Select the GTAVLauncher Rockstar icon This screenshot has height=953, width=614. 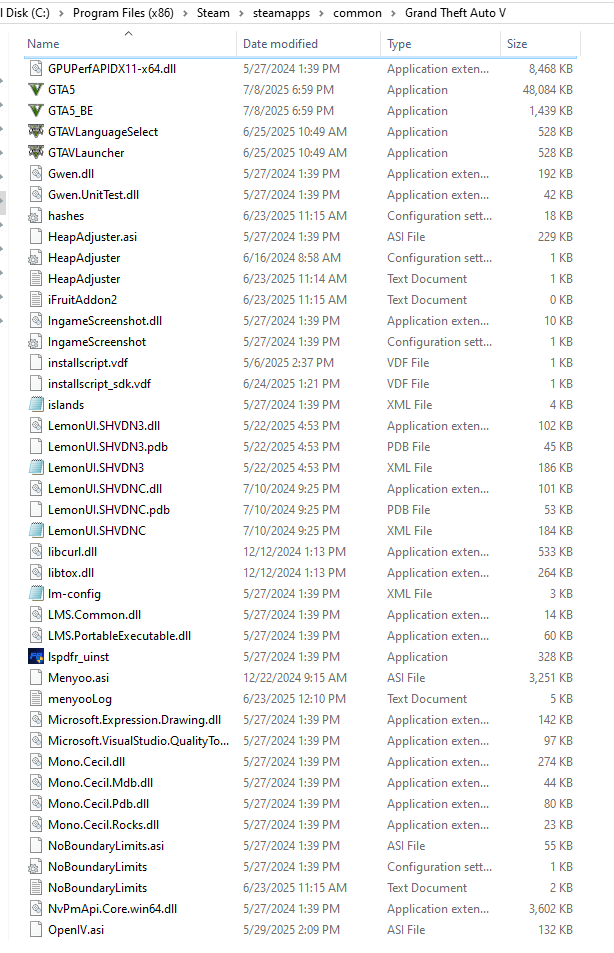[x=36, y=153]
